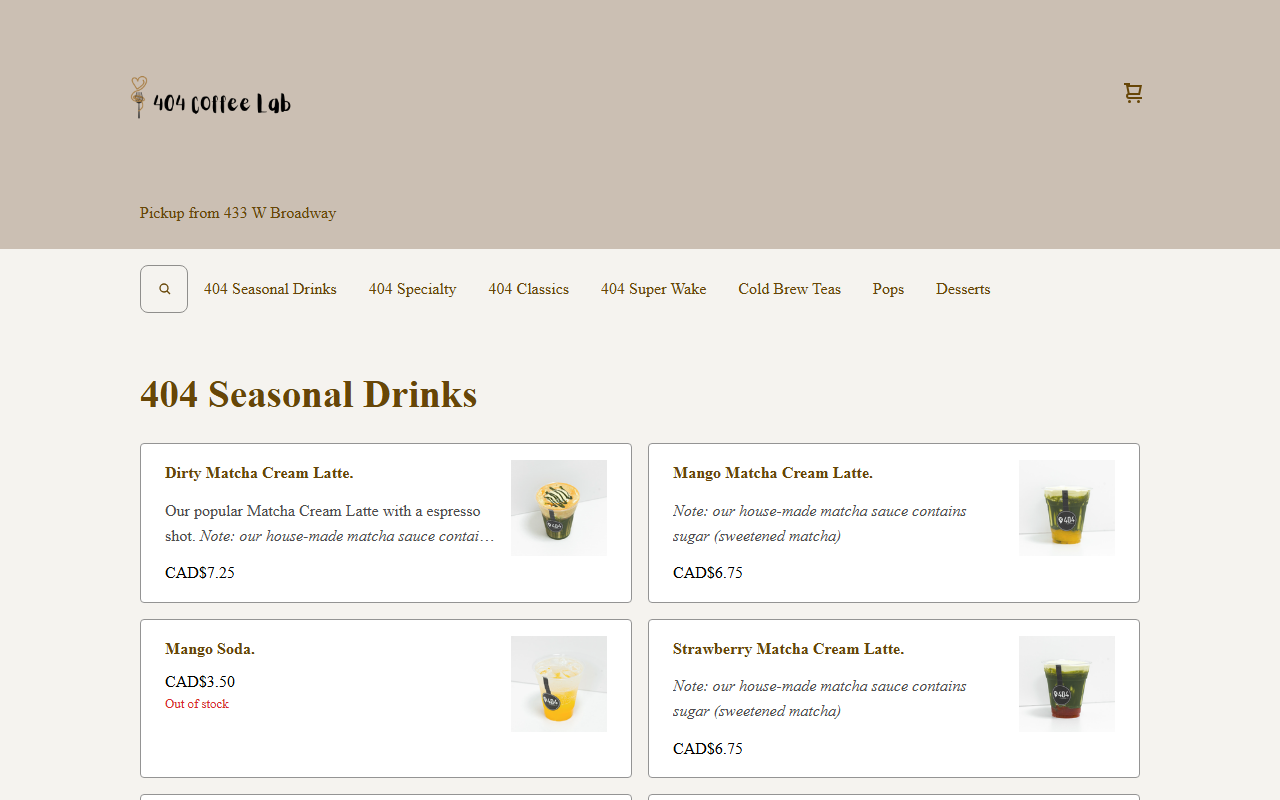
Task: Go to Pops category
Action: click(x=888, y=289)
